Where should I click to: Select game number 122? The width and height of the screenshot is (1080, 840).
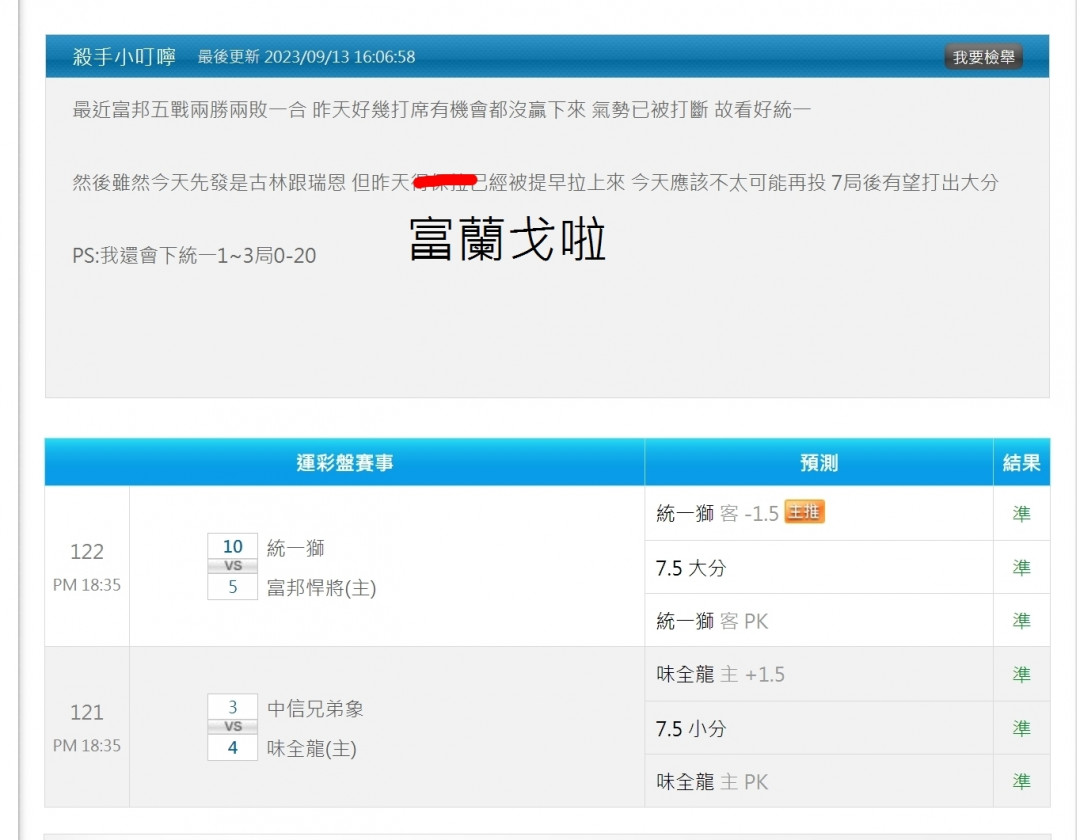87,552
